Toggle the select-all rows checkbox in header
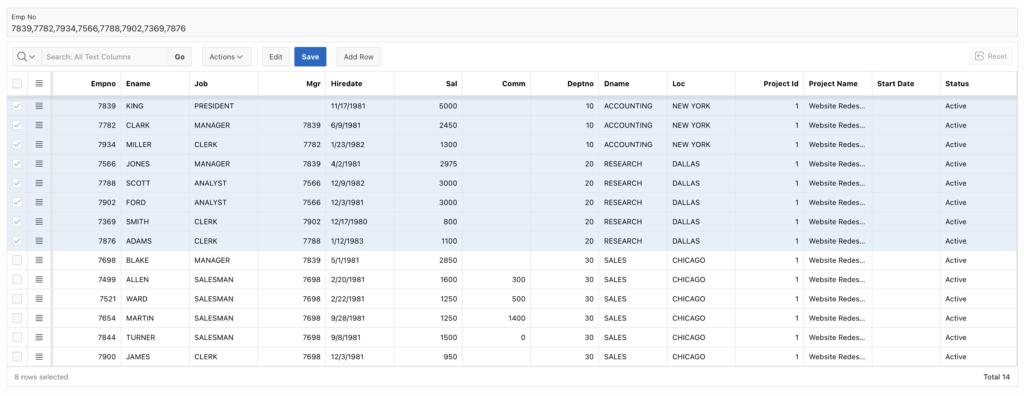 click(17, 84)
